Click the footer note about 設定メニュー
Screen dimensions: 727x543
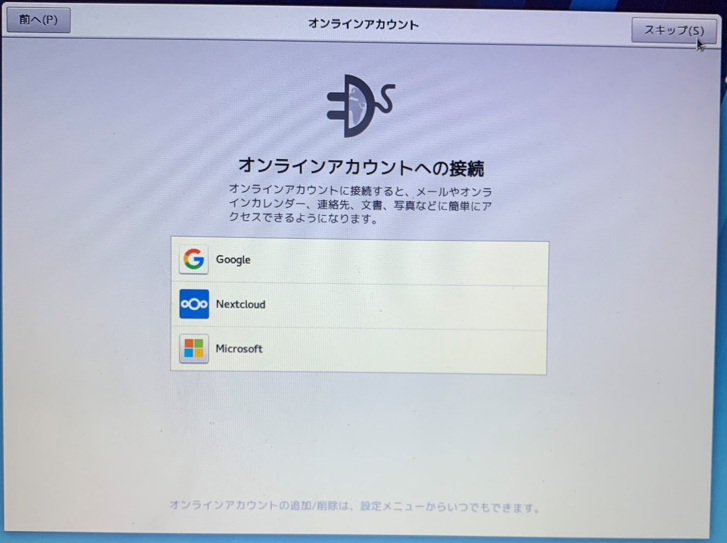[x=355, y=506]
